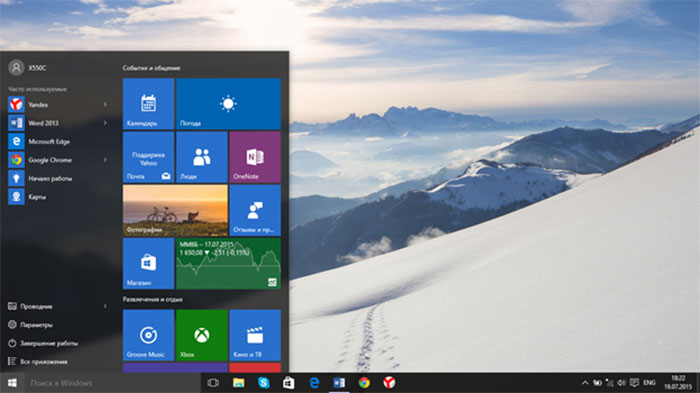This screenshot has height=393, width=700.
Task: Open Edge on the taskbar
Action: point(314,383)
